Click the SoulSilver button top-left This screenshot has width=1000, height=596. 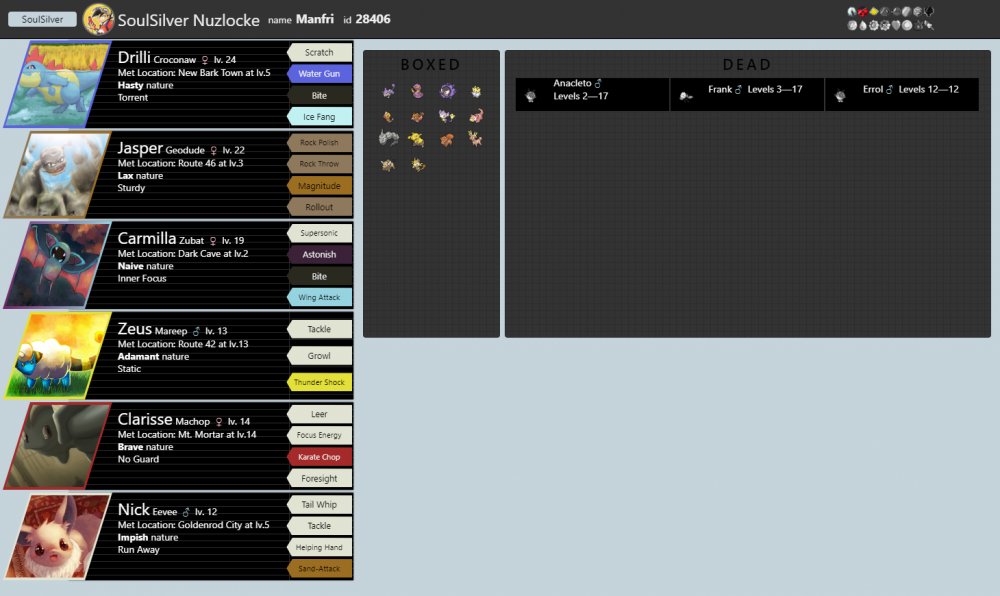click(x=41, y=18)
